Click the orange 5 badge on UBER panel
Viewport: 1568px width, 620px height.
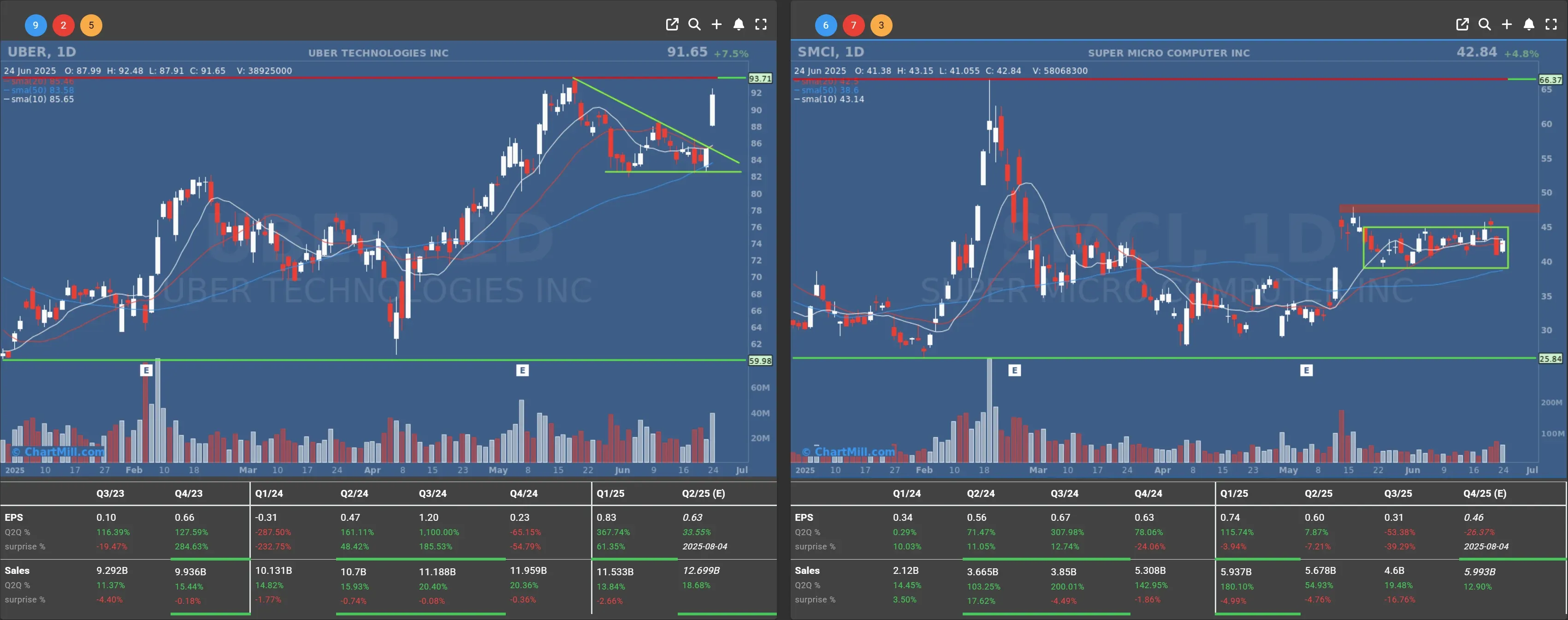(x=91, y=25)
